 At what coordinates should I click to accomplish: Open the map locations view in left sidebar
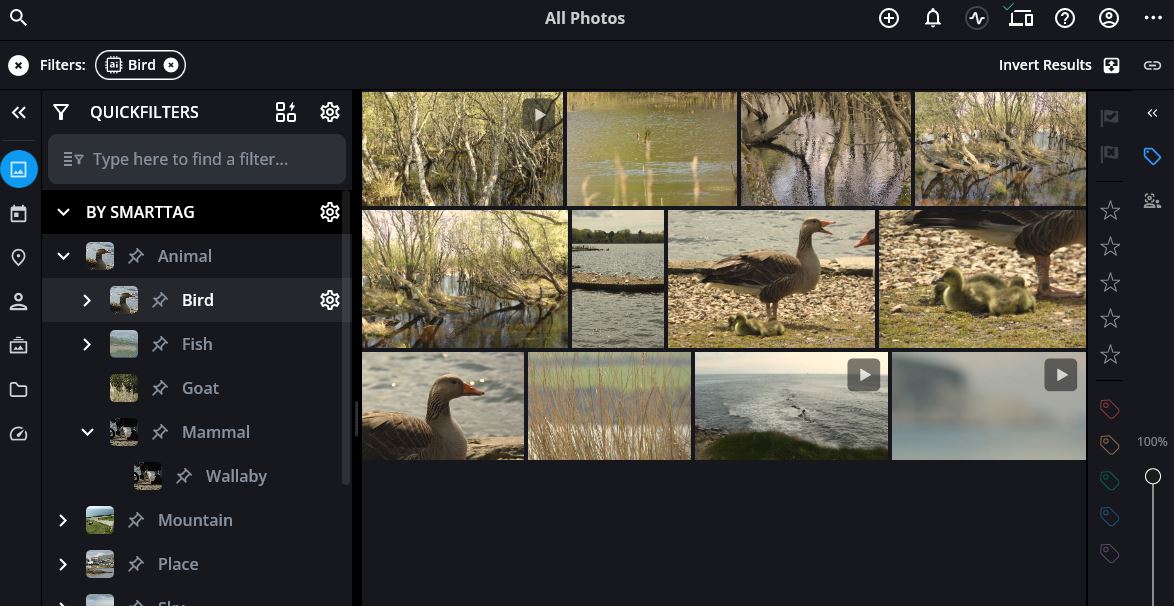(x=18, y=257)
